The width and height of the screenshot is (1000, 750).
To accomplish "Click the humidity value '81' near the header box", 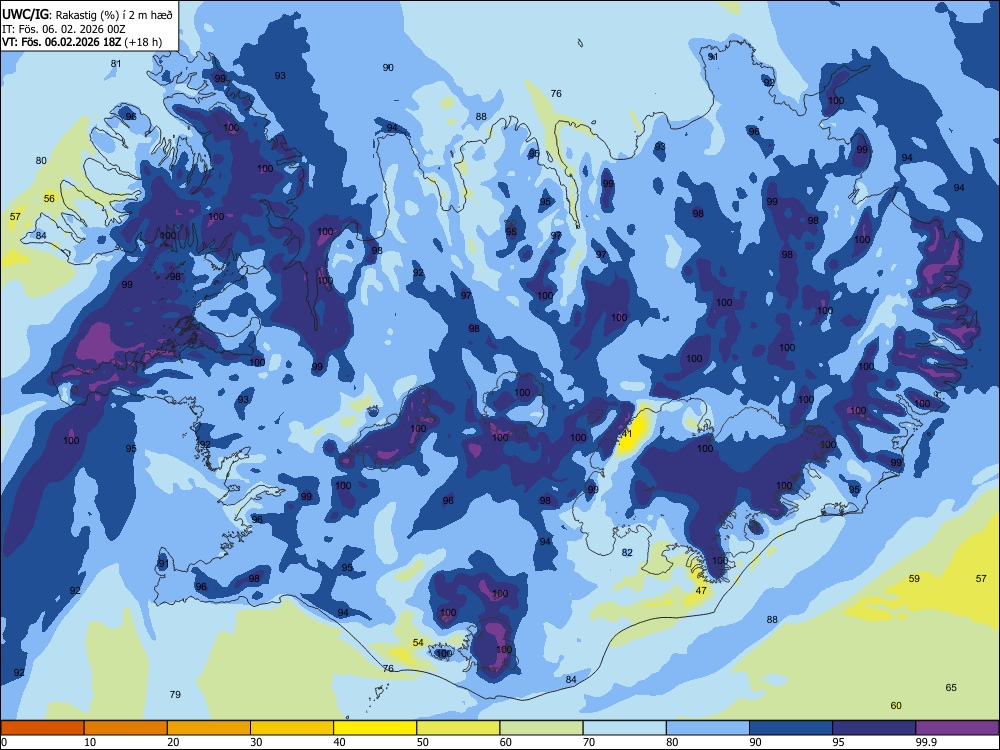I will [115, 63].
